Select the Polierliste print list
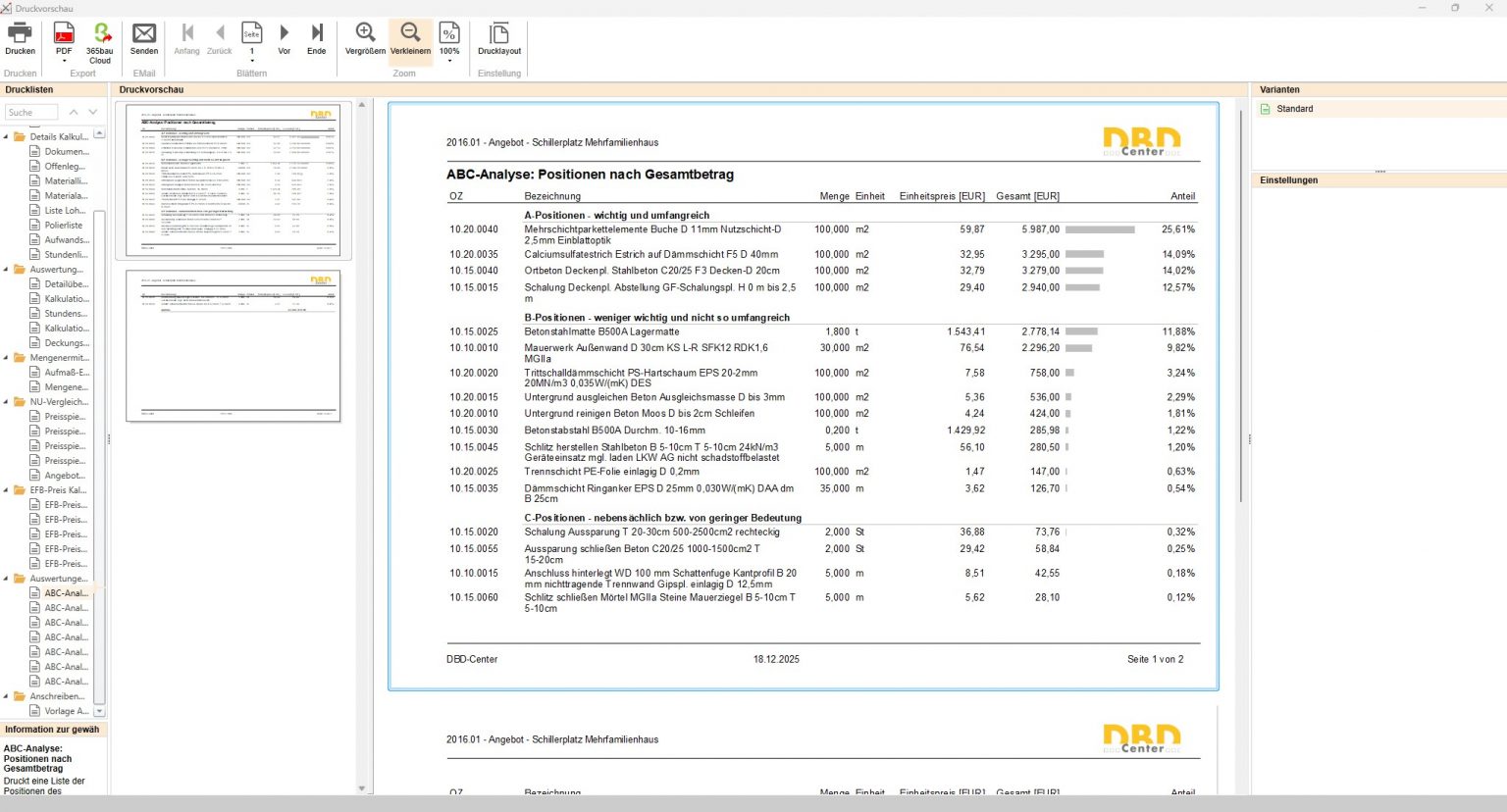The height and width of the screenshot is (812, 1507). coord(63,226)
